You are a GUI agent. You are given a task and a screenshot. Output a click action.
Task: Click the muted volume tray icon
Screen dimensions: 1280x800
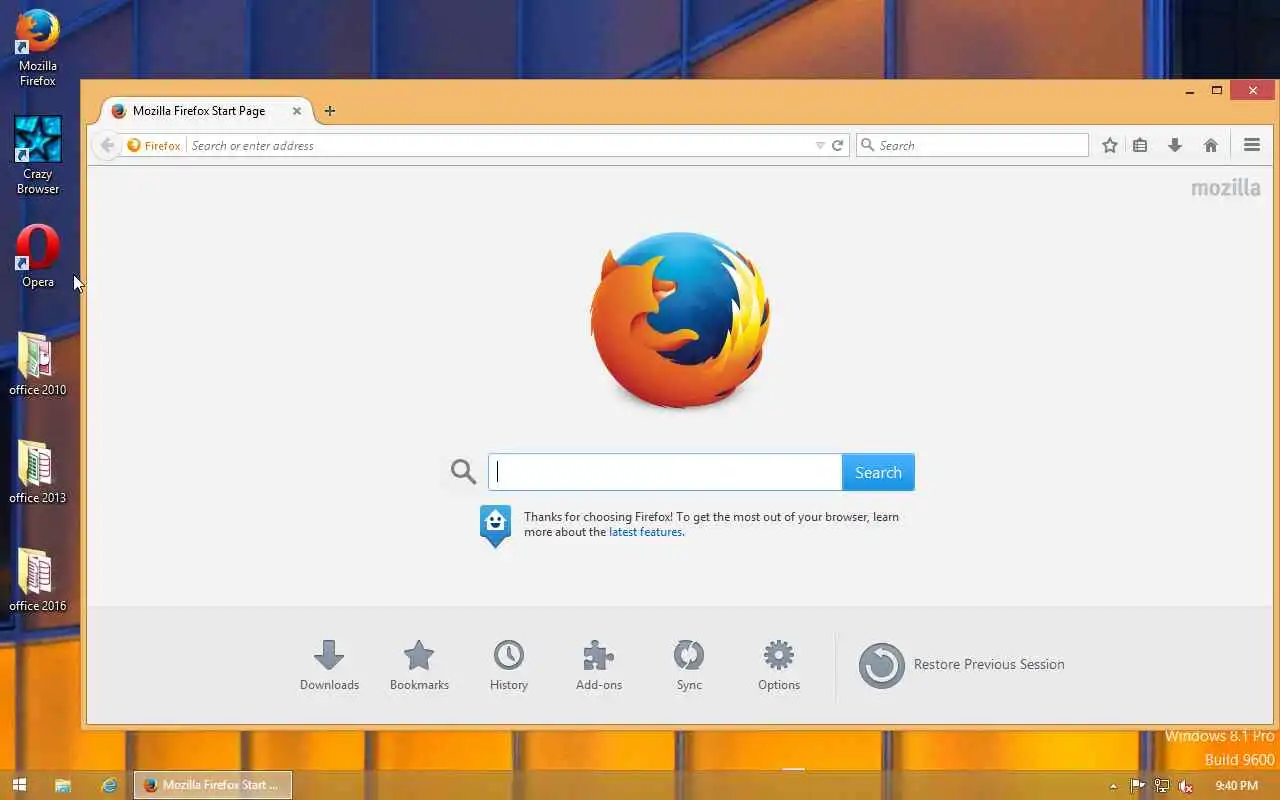click(1186, 786)
